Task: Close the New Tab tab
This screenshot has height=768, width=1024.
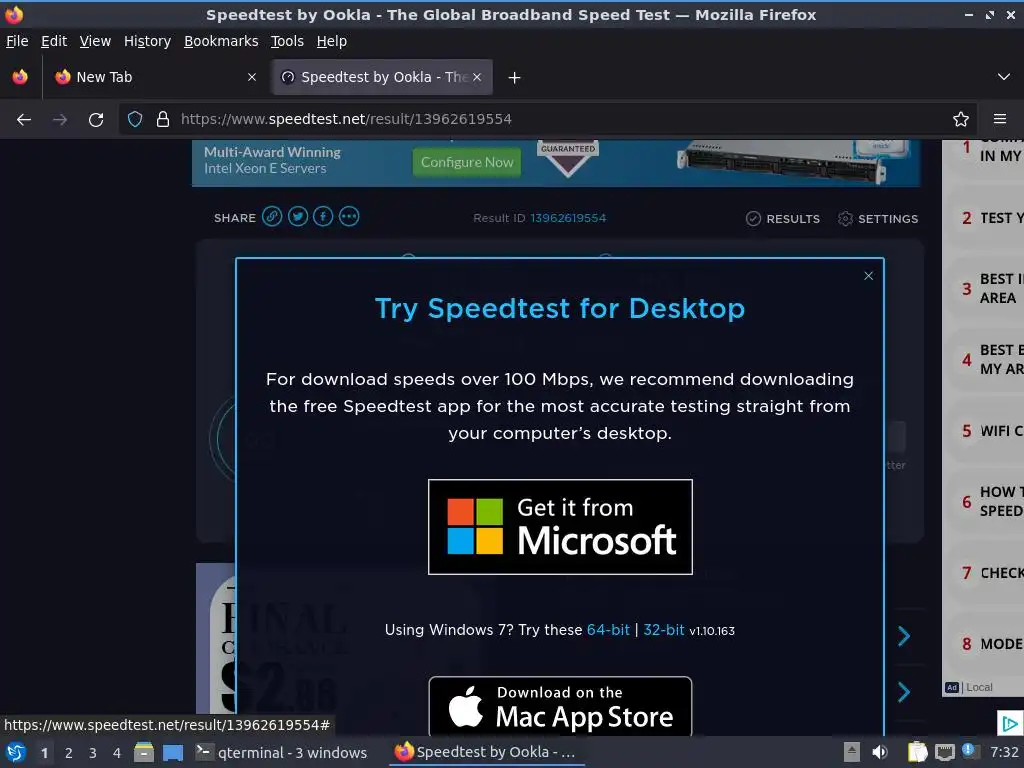Action: click(x=252, y=77)
